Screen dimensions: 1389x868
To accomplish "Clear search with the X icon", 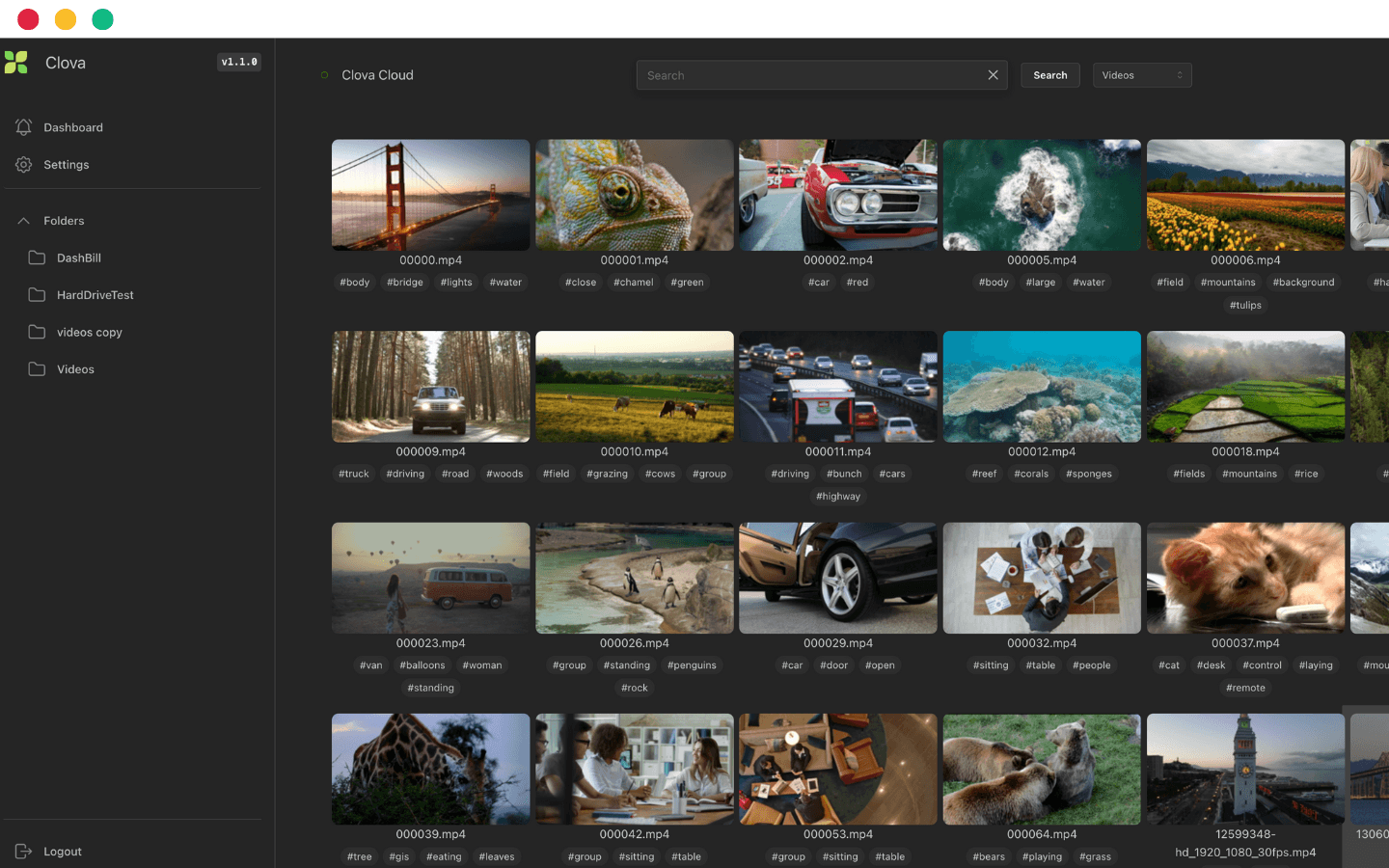I will pos(993,75).
